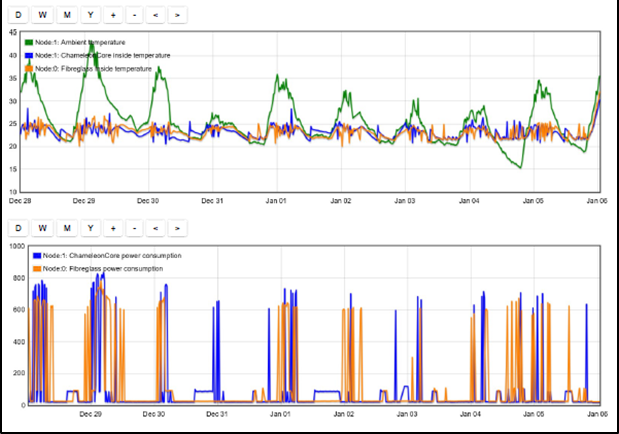Click the Dec 28 label on temperature axis
619x434 pixels.
pos(20,201)
